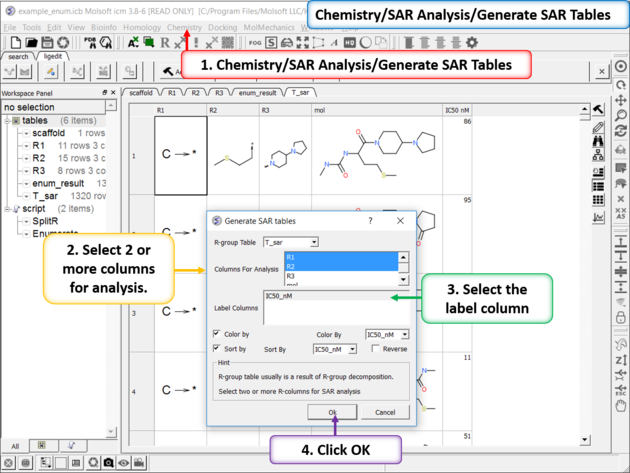Screen dimensions: 630x473
Task: Click the PDB search icon in toolbar
Action: (93, 43)
